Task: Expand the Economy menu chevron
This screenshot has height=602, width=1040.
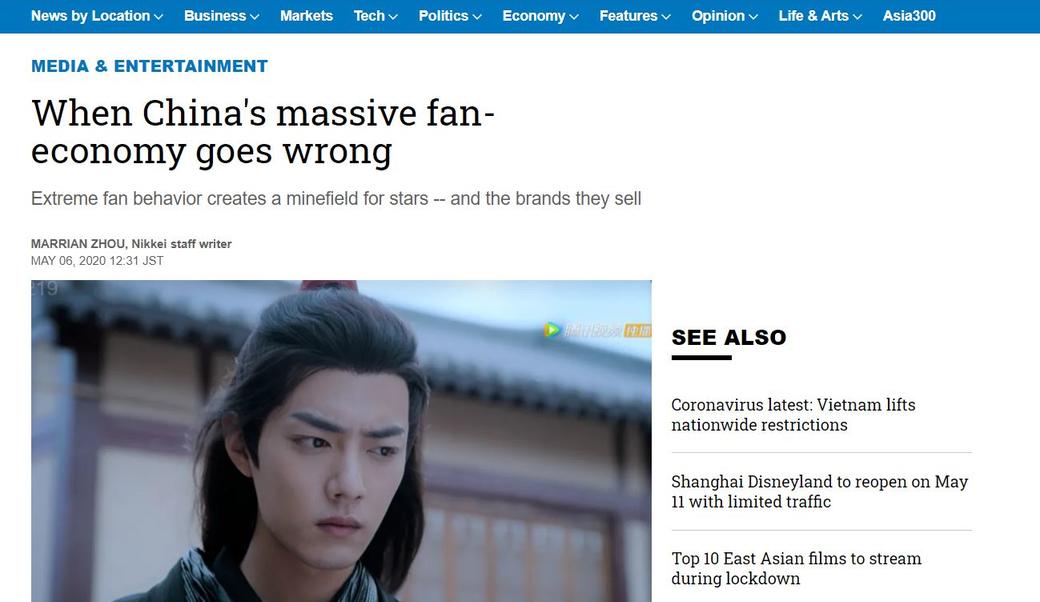Action: click(x=574, y=17)
